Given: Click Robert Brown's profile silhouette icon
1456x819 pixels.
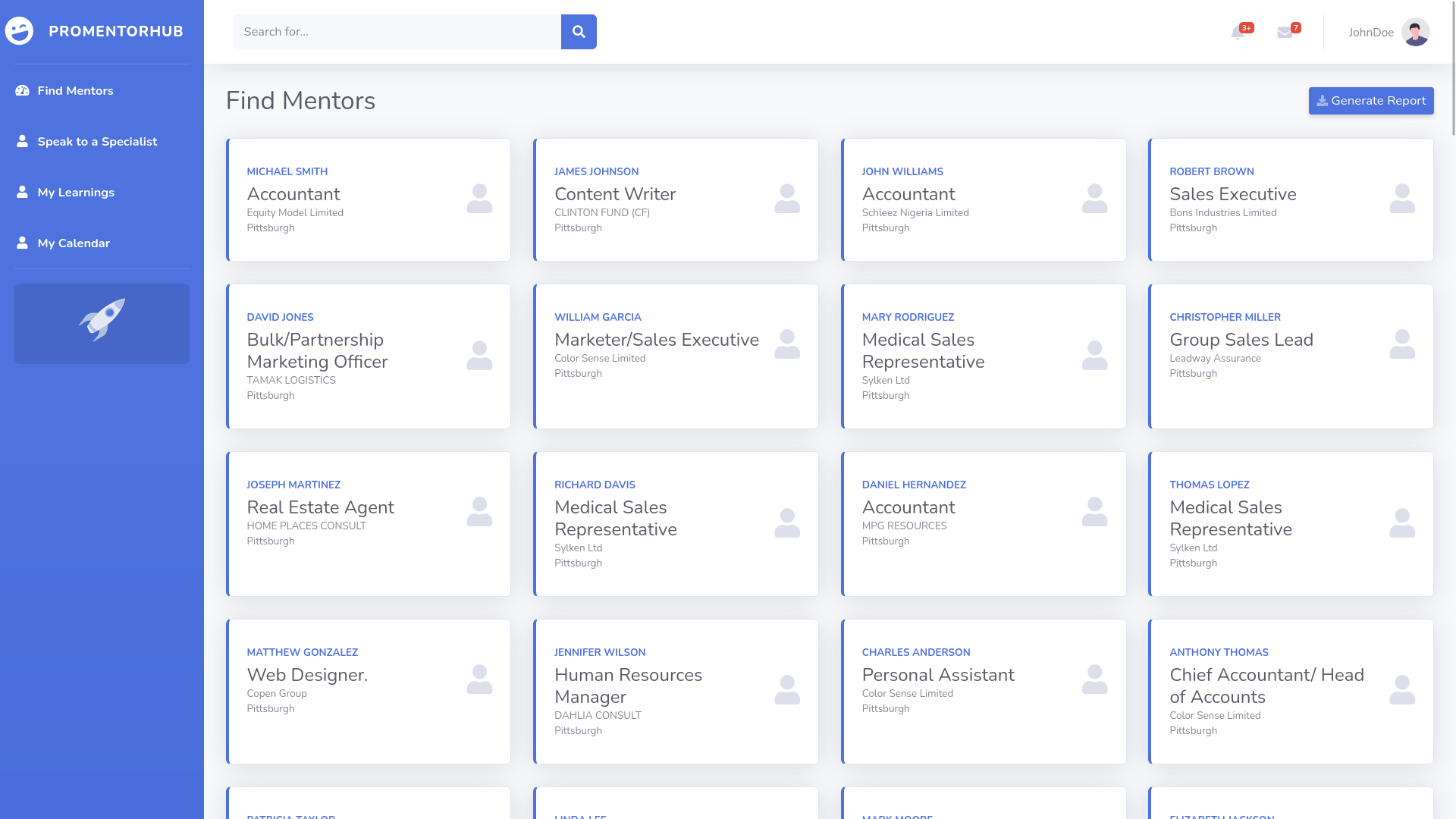Looking at the screenshot, I should point(1401,199).
